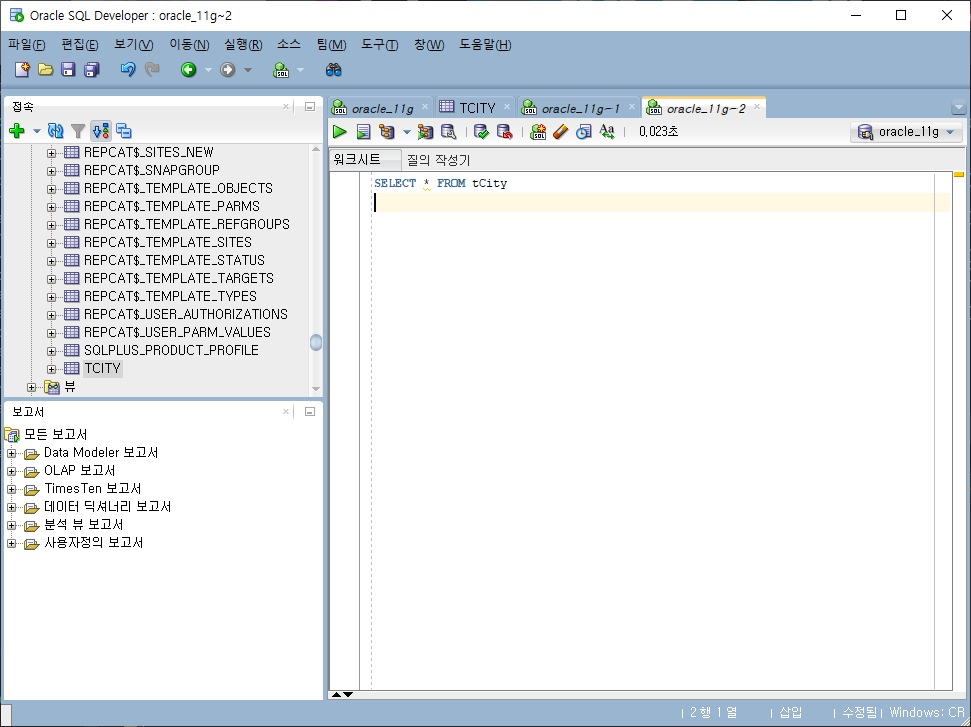Click the Explain Plan icon
971x727 pixels.
(387, 131)
